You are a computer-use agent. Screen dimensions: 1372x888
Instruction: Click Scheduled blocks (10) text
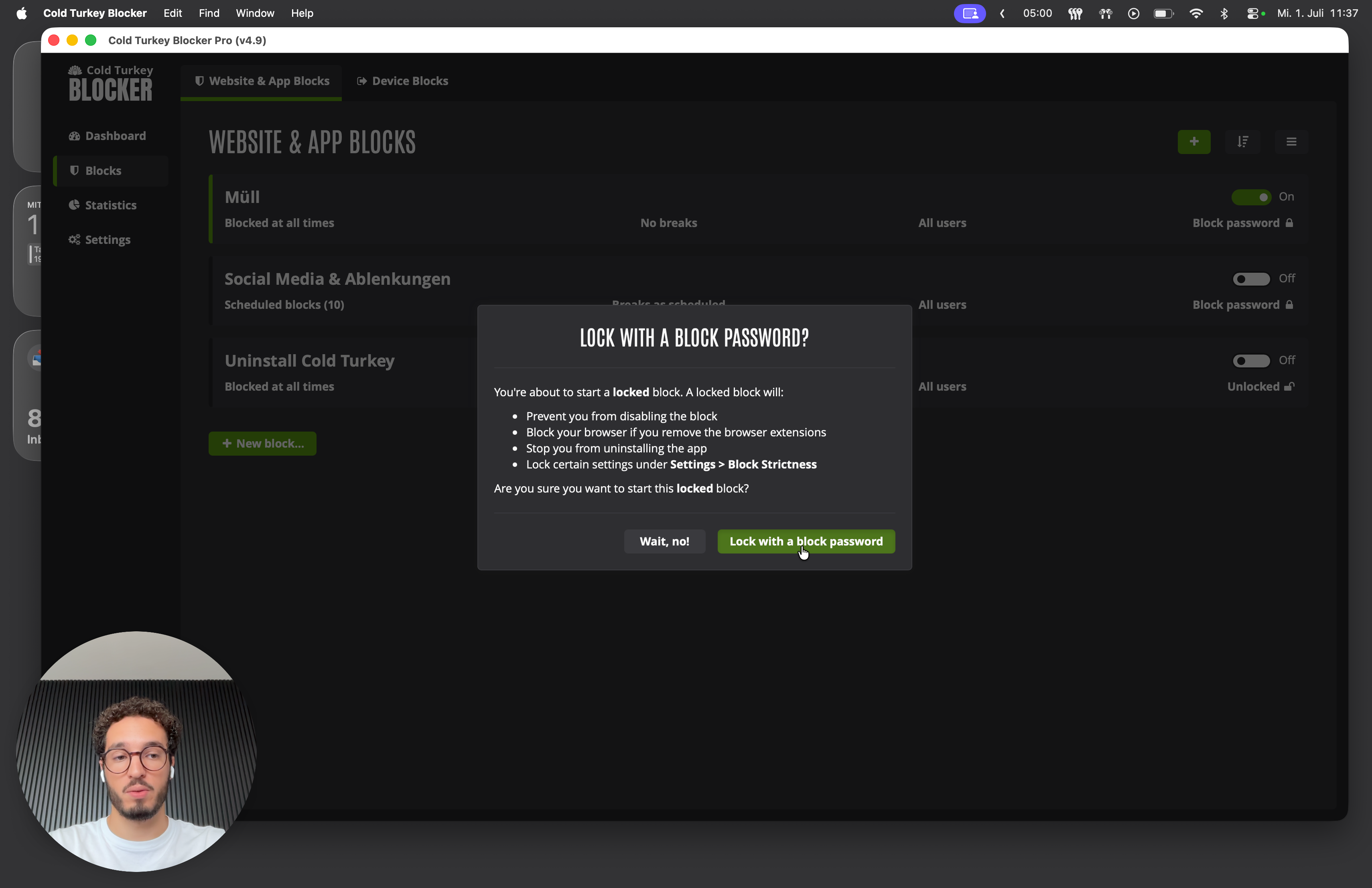[284, 305]
